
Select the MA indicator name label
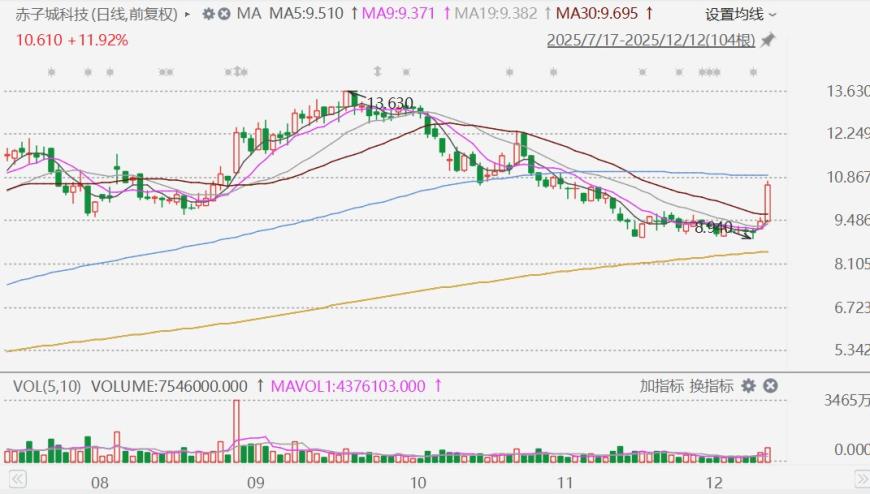[x=245, y=14]
